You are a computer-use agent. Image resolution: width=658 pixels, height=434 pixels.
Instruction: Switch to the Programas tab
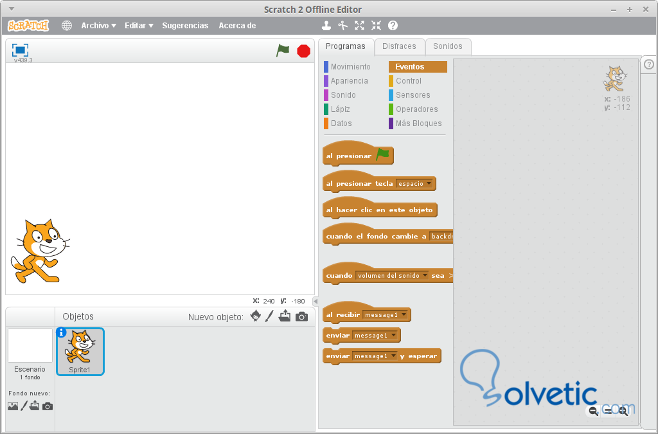[346, 46]
